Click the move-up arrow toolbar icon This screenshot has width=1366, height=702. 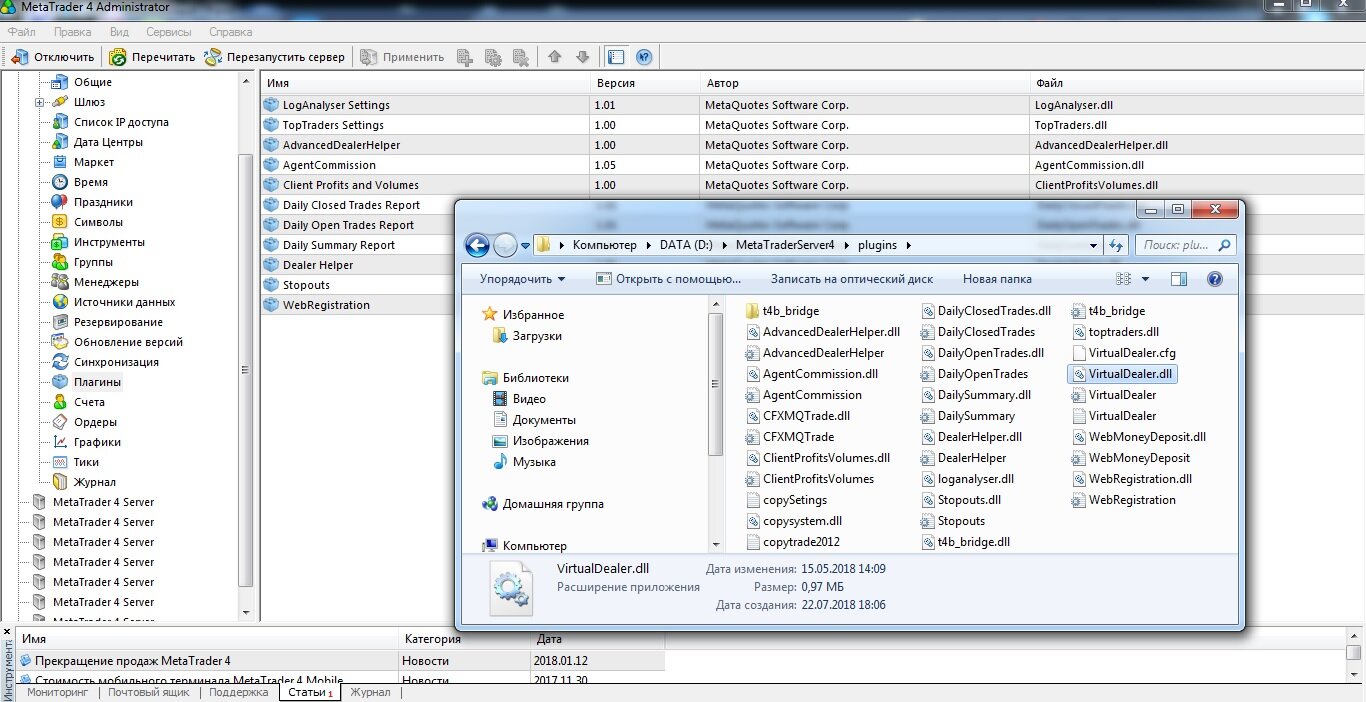[555, 57]
